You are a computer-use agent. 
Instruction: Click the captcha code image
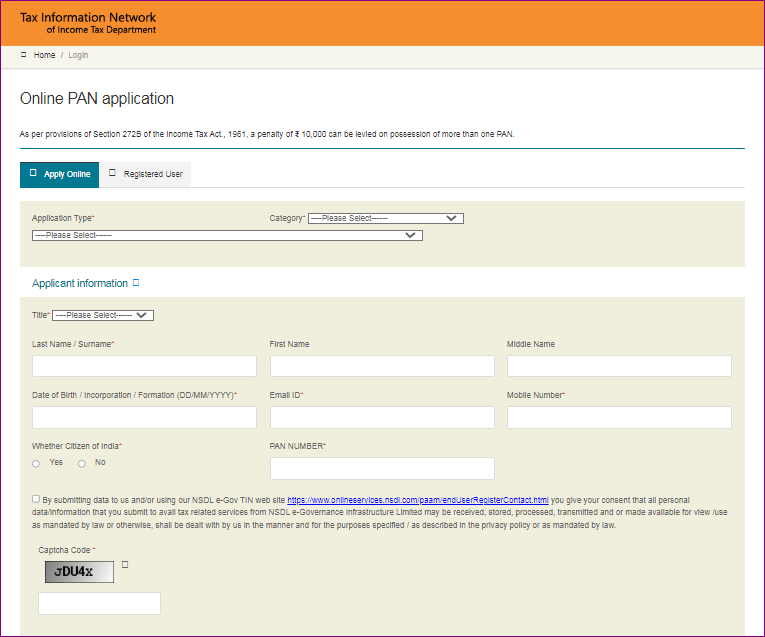79,572
